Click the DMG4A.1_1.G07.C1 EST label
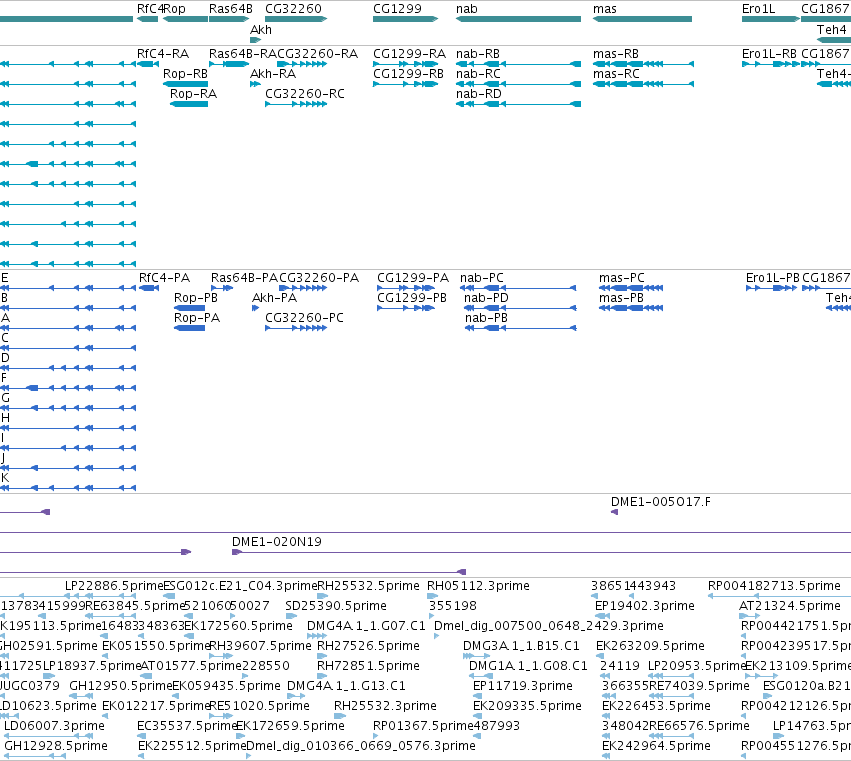The width and height of the screenshot is (851, 761). tap(366, 626)
